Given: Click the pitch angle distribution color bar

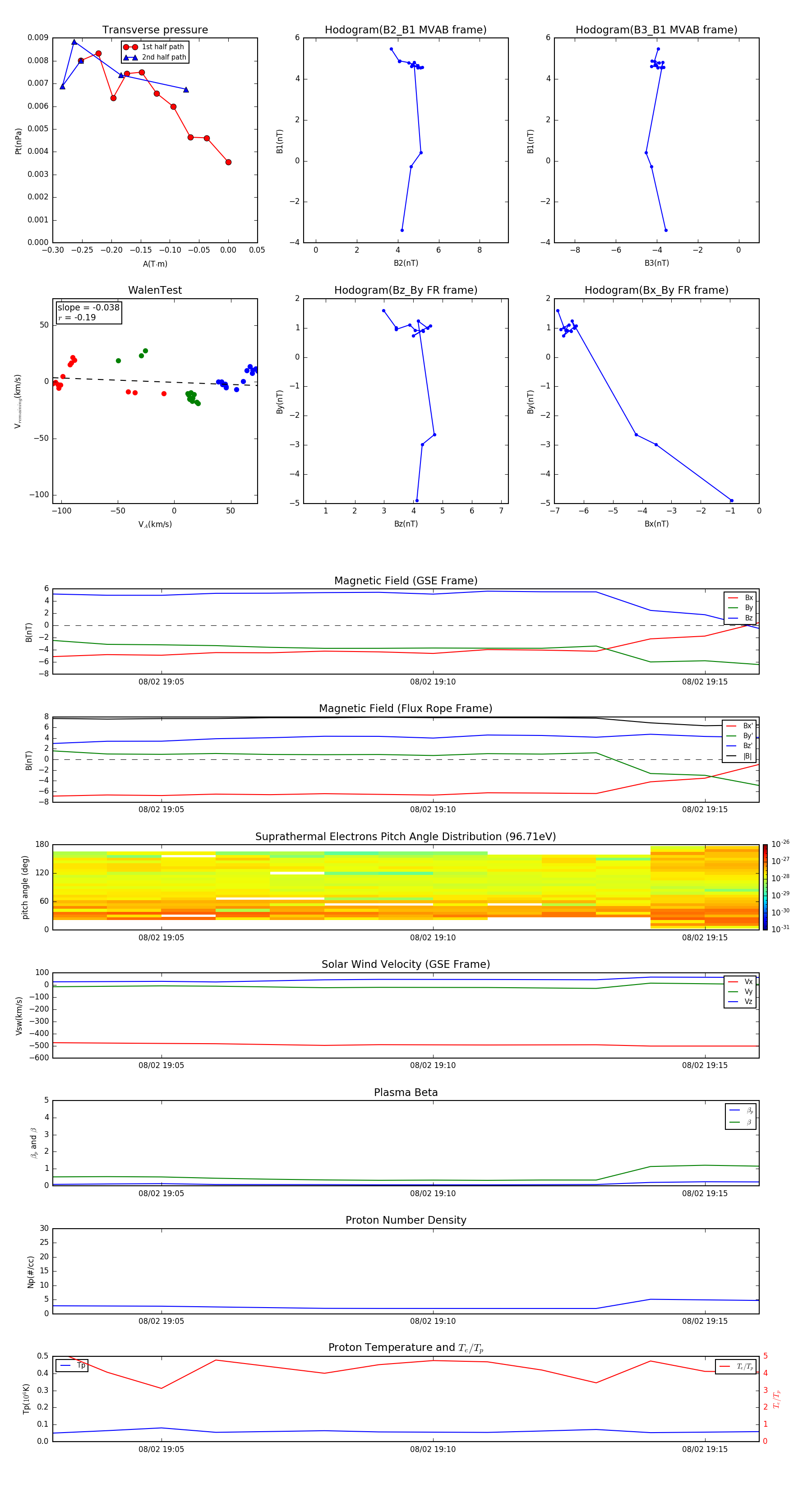Looking at the screenshot, I should tap(765, 887).
